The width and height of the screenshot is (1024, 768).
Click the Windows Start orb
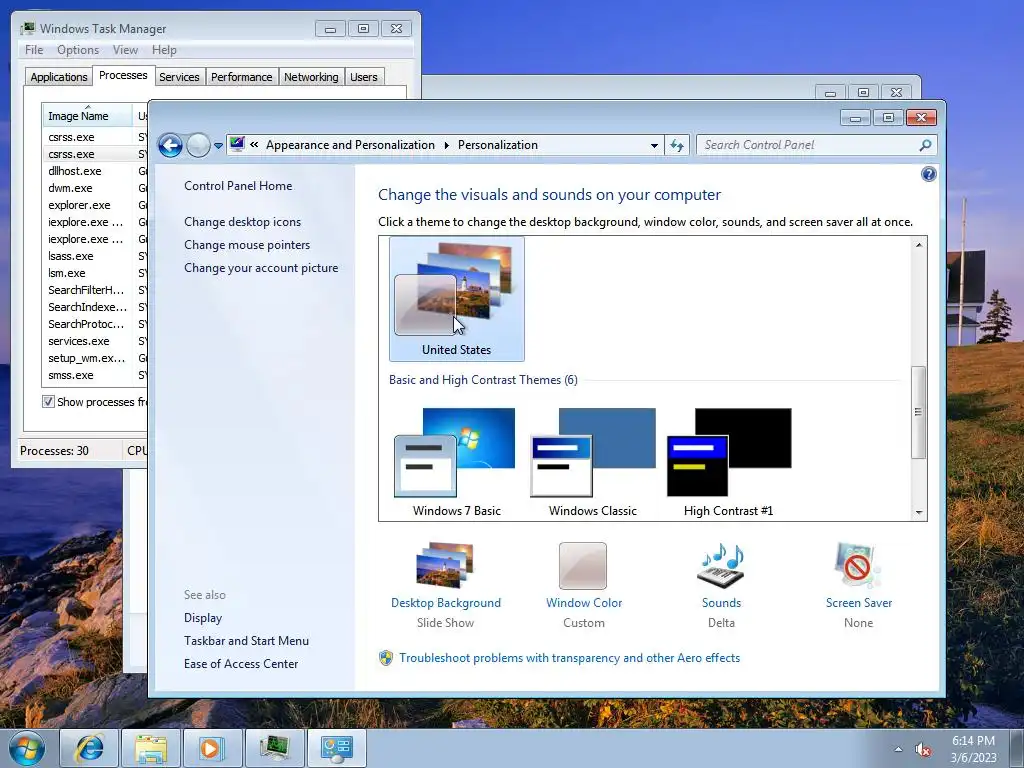click(27, 748)
